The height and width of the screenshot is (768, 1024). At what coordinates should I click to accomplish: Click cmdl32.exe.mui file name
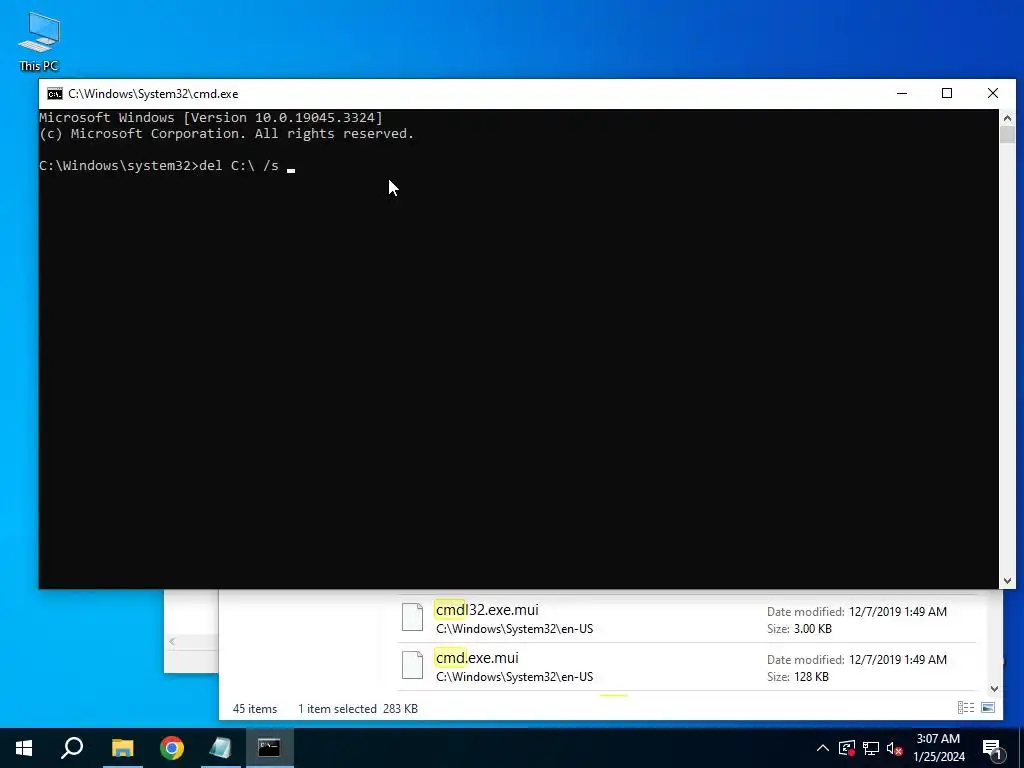487,610
